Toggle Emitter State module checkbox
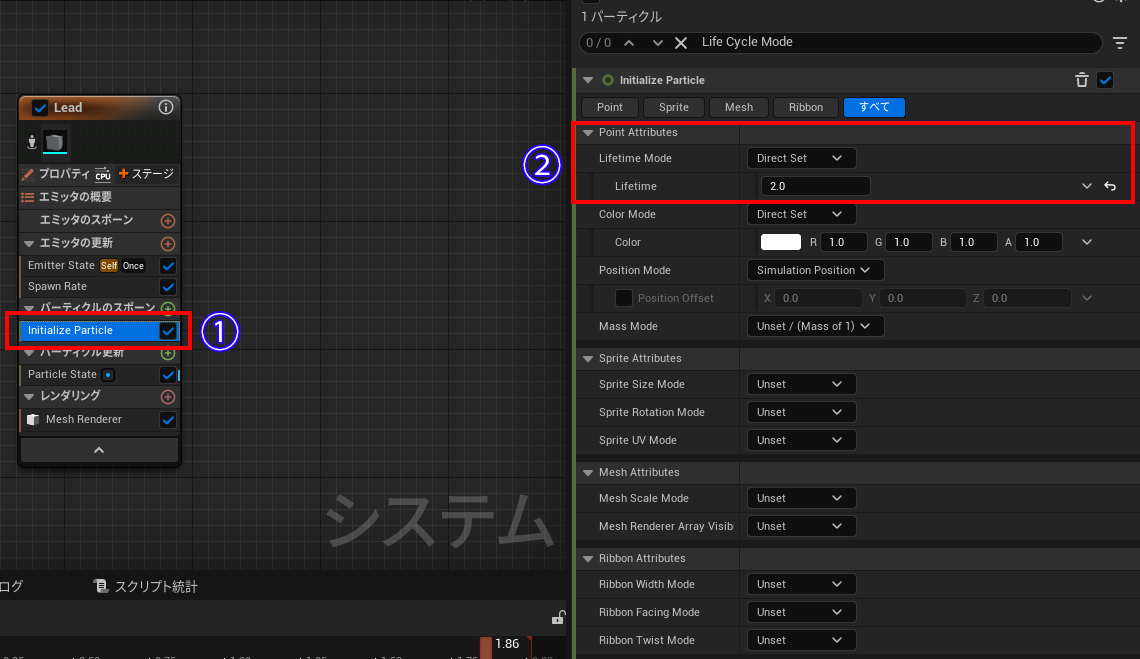Image resolution: width=1140 pixels, height=659 pixels. pyautogui.click(x=168, y=265)
